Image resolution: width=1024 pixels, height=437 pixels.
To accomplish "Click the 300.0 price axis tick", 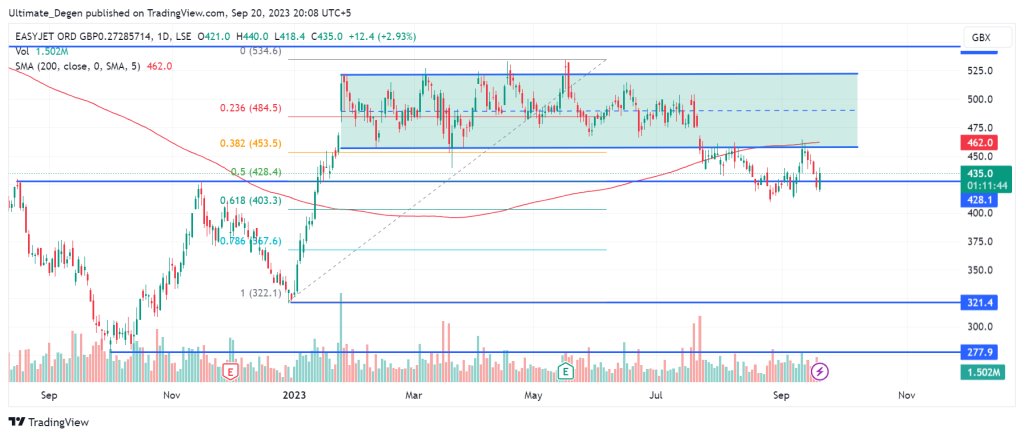I will coord(980,327).
